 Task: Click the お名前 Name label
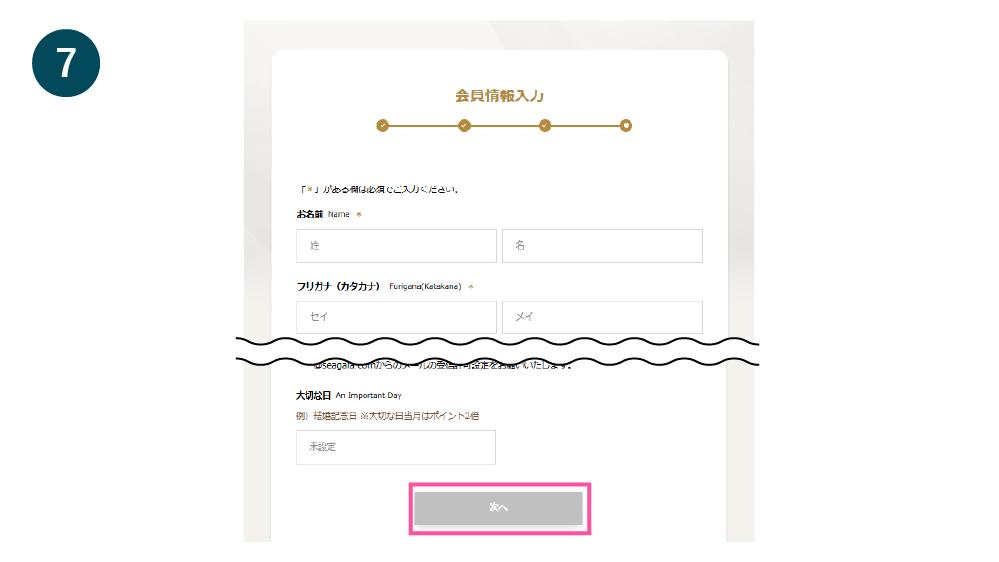322,214
